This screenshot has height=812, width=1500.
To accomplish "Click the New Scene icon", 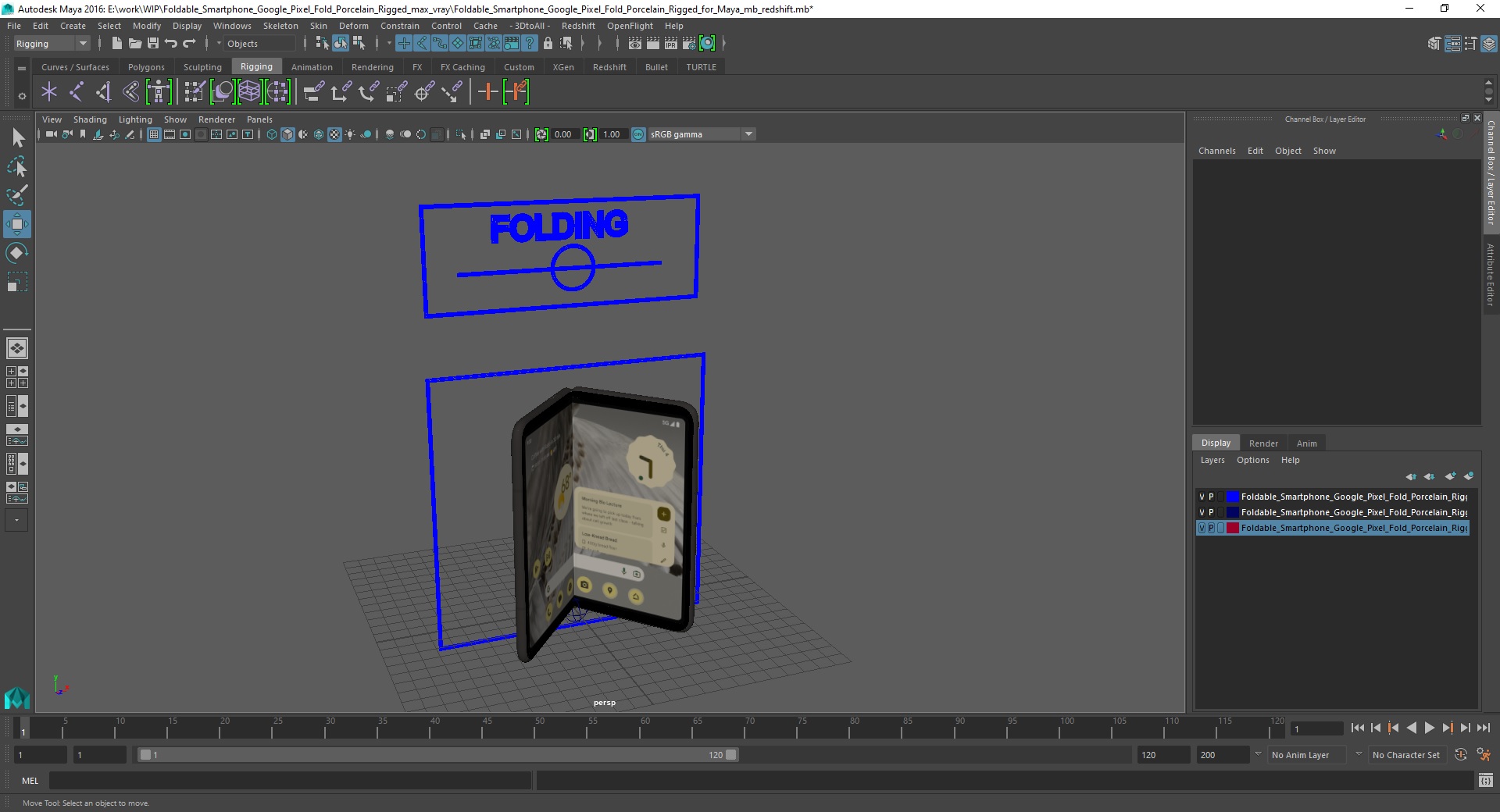I will [x=116, y=44].
